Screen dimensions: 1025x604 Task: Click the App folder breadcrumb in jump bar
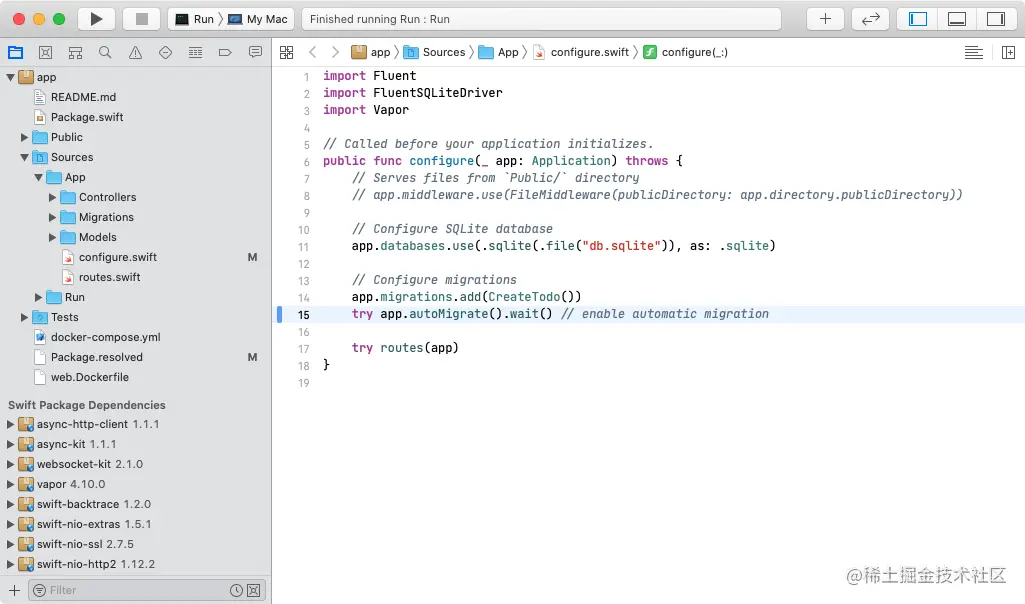[x=499, y=52]
